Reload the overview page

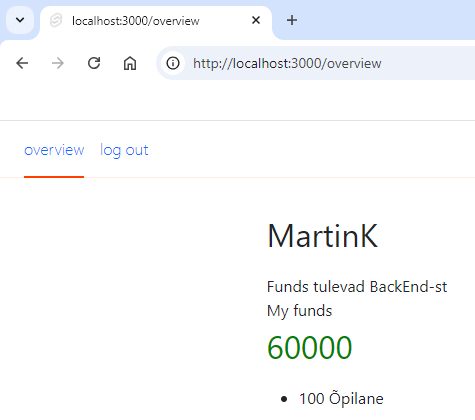(x=94, y=63)
